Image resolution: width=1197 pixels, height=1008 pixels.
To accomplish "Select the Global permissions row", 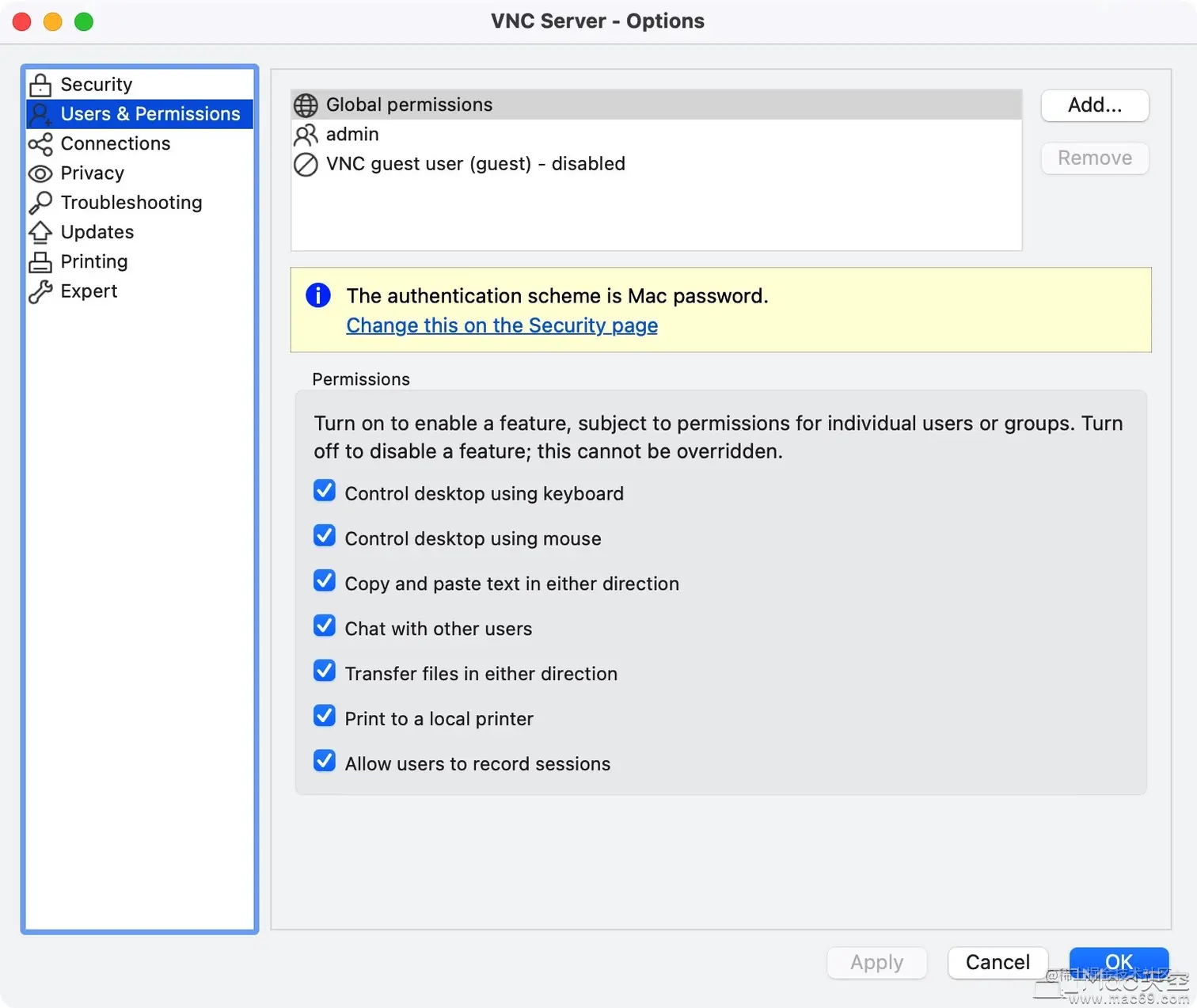I will [x=656, y=105].
